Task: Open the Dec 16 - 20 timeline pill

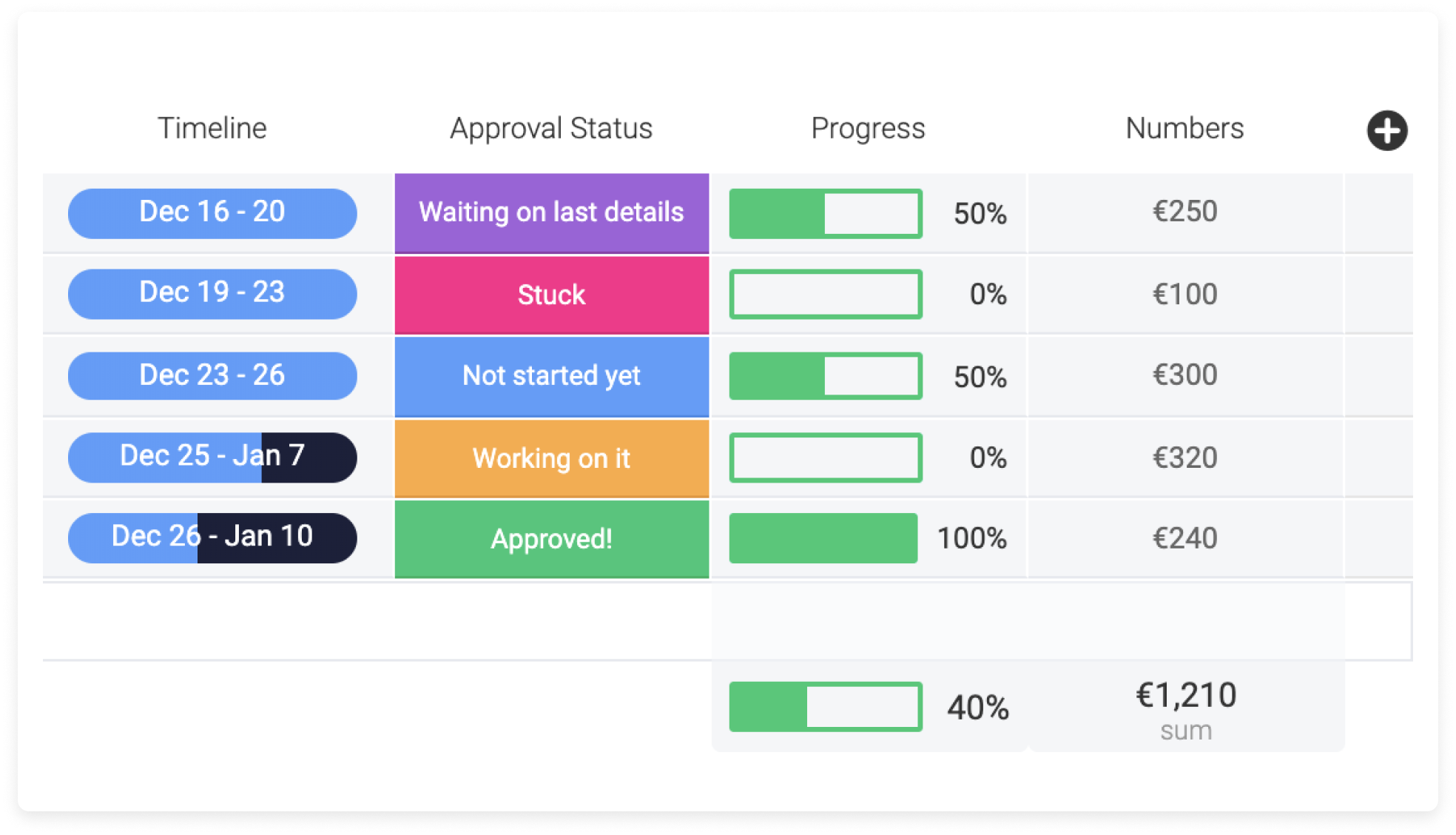Action: click(212, 213)
